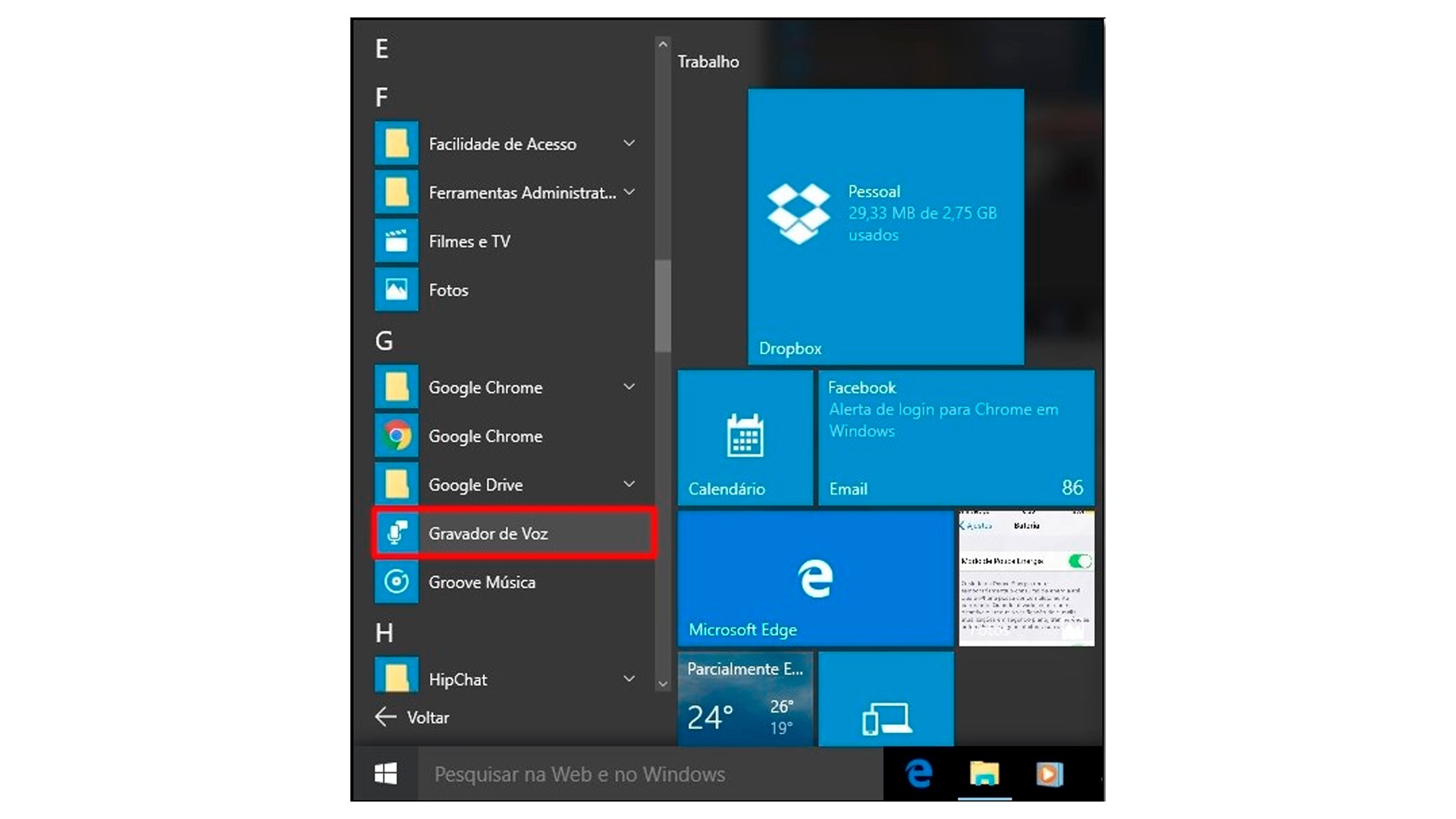Image resolution: width=1456 pixels, height=819 pixels.
Task: Expand Facilidade de Acesso chevron
Action: pyautogui.click(x=629, y=143)
